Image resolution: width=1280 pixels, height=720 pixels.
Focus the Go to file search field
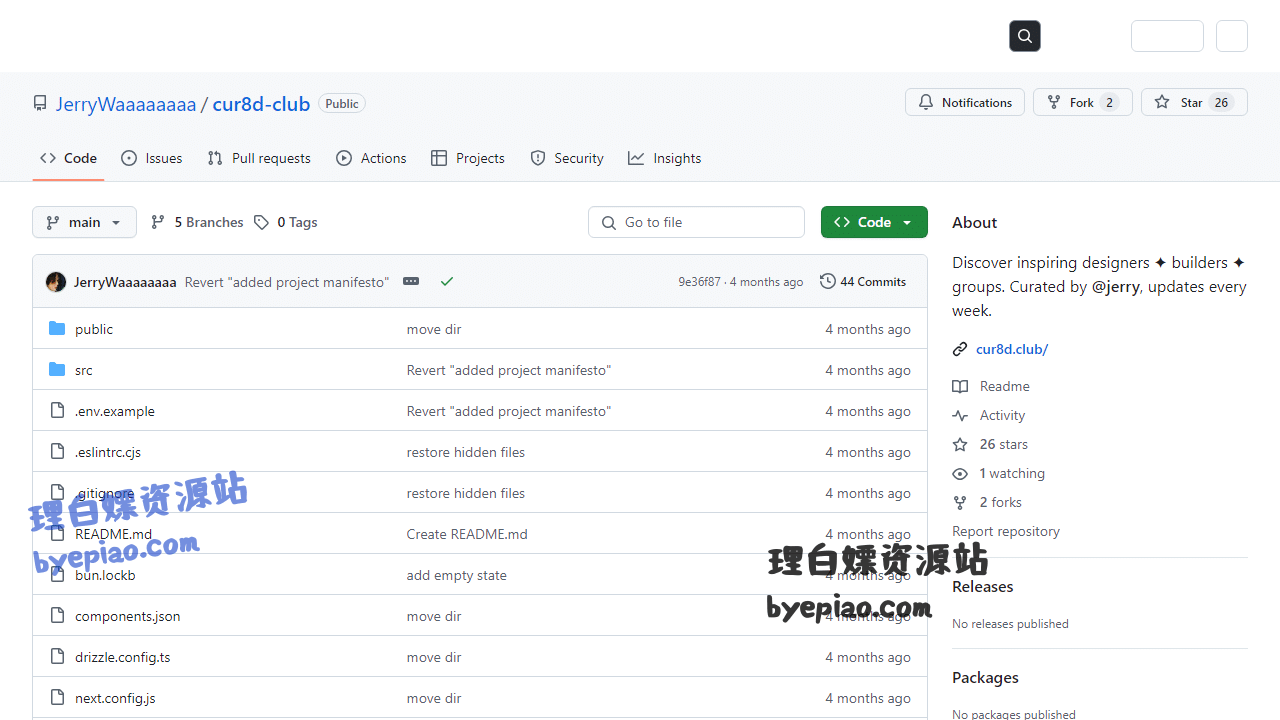[x=696, y=222]
